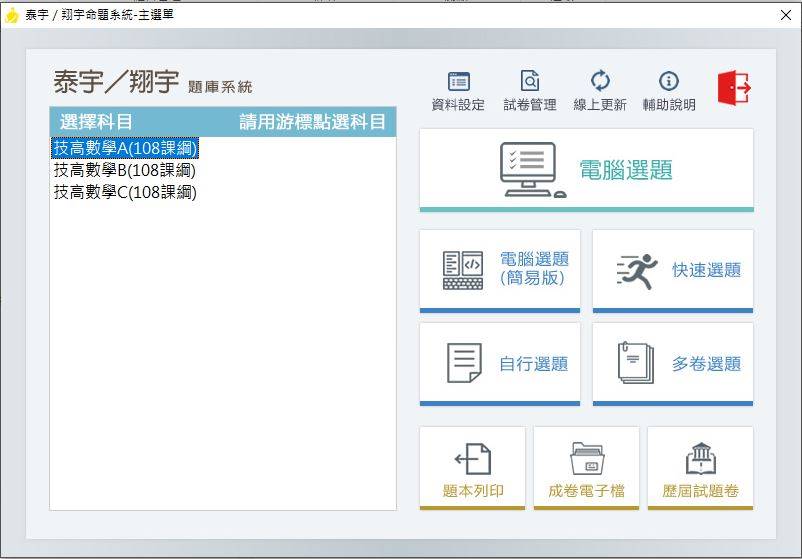Open 電腦選題(簡易版) simple version

[500, 271]
